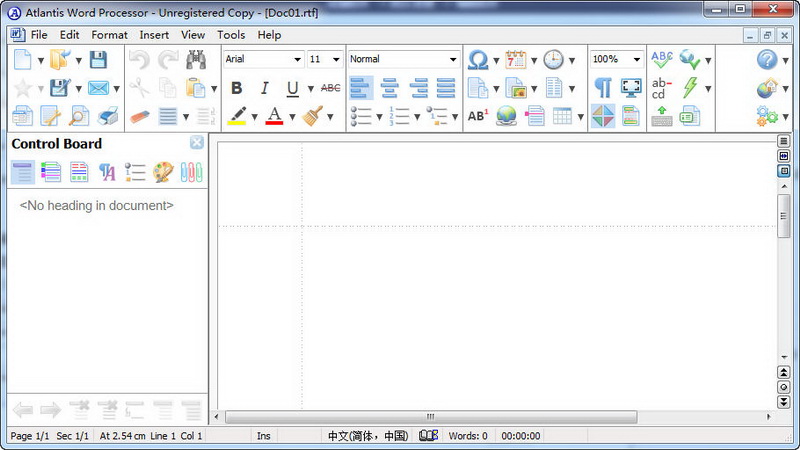Screen dimensions: 800x450
Task: Insert symbol with the Omega icon
Action: (x=478, y=60)
